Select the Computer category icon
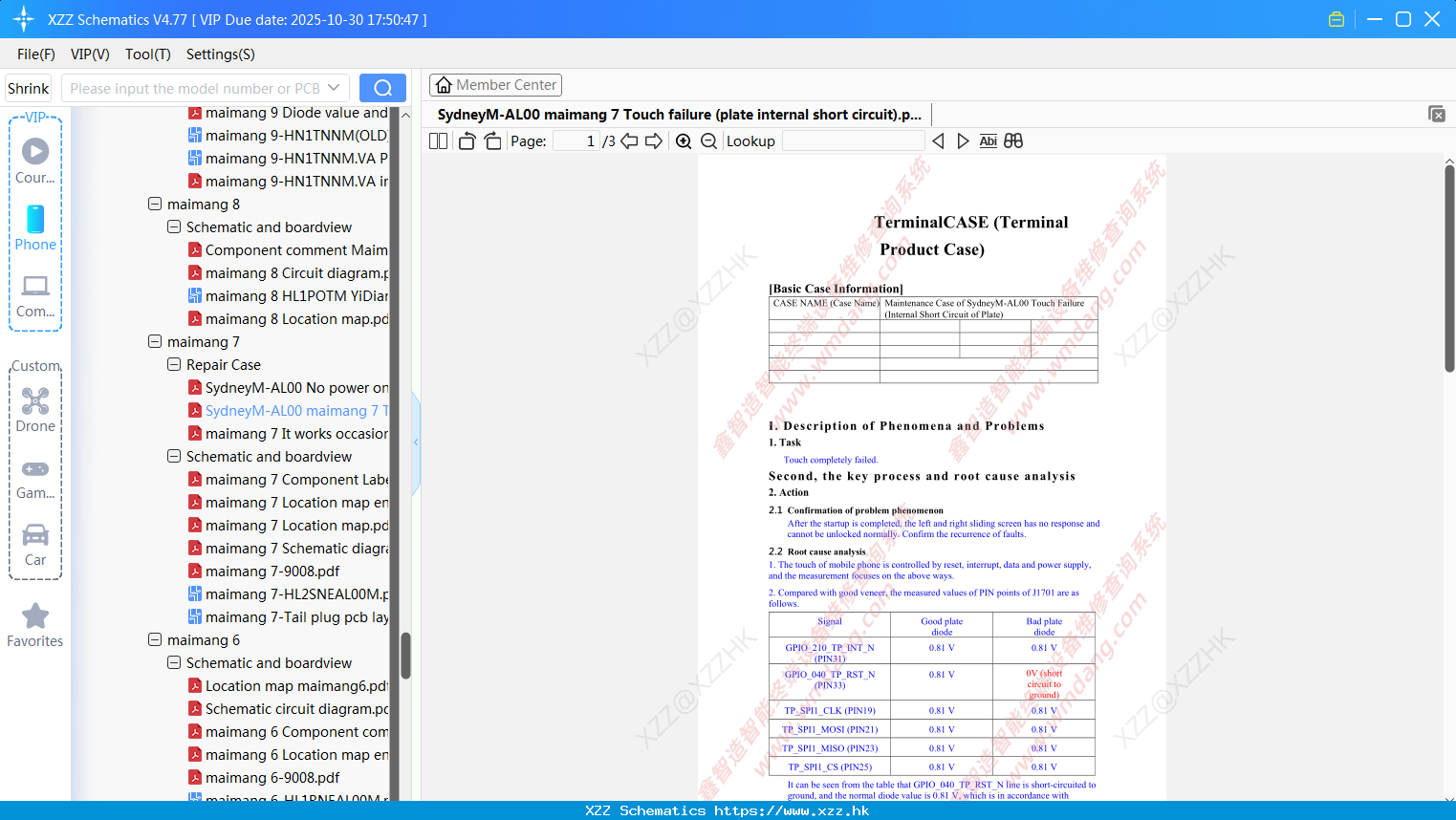This screenshot has height=820, width=1456. tap(35, 295)
